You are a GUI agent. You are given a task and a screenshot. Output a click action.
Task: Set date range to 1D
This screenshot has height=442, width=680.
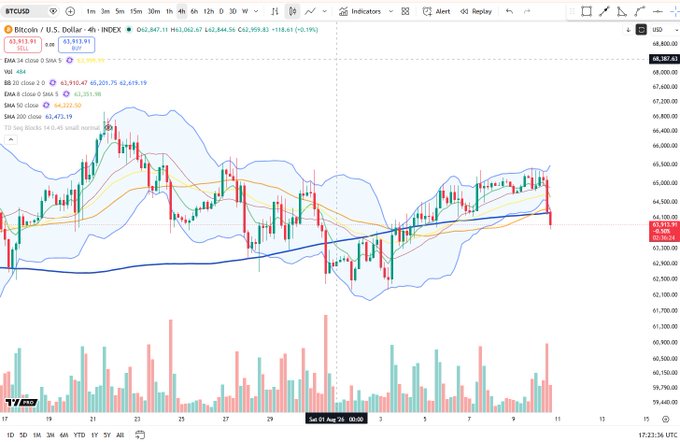coord(10,435)
